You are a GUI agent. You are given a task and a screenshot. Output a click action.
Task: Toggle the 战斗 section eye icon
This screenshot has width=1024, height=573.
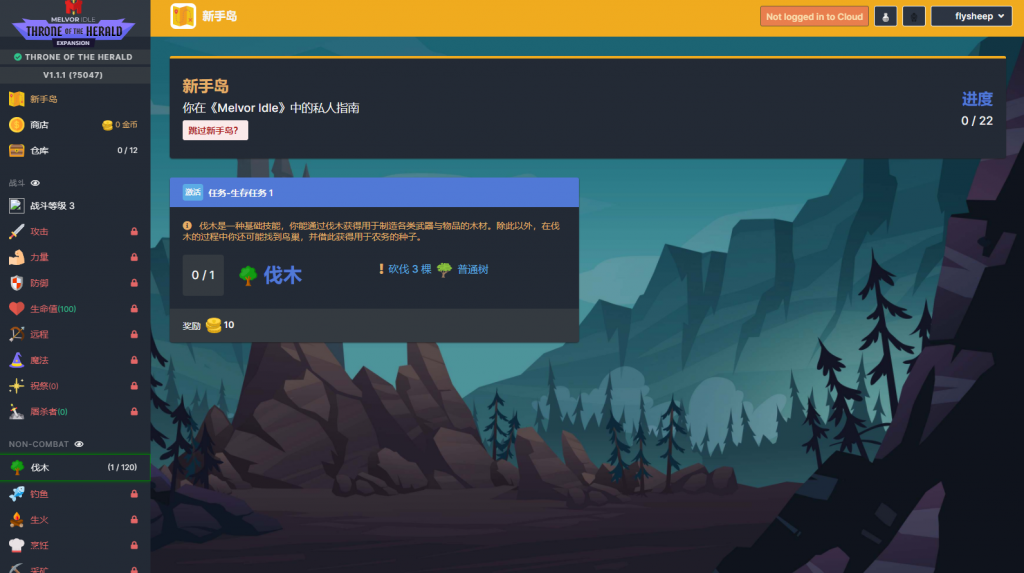36,183
